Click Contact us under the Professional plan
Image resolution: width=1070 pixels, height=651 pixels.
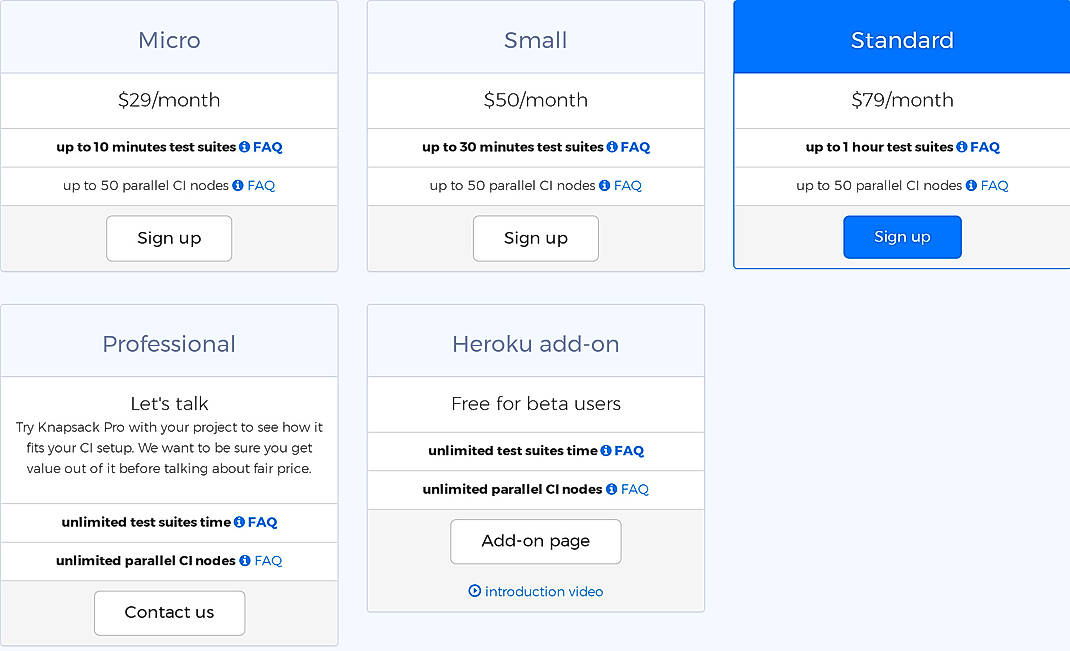169,613
